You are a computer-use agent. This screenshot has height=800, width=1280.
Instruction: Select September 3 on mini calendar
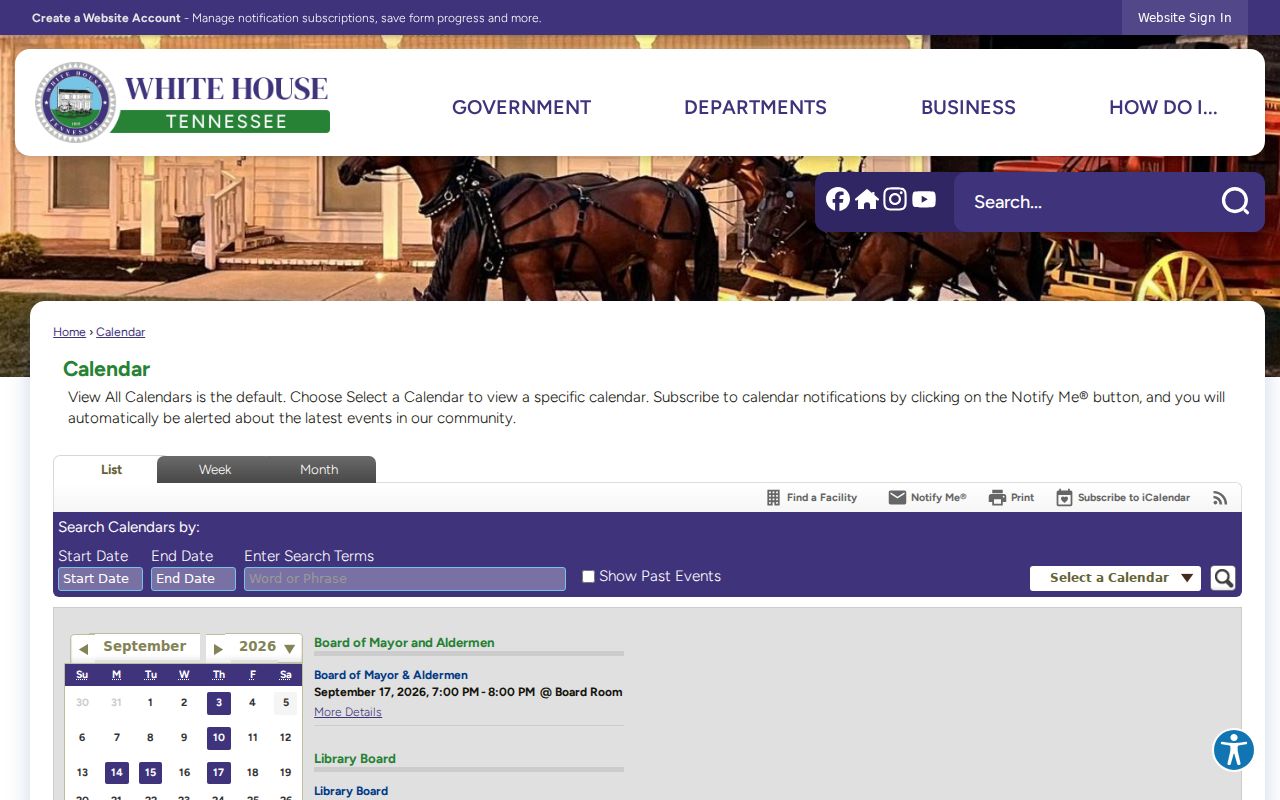(219, 702)
